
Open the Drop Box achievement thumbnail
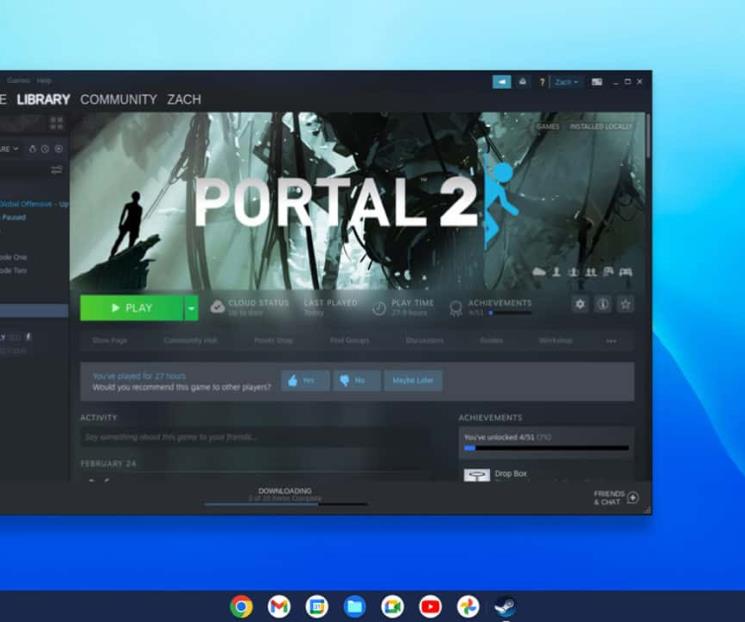(x=477, y=475)
